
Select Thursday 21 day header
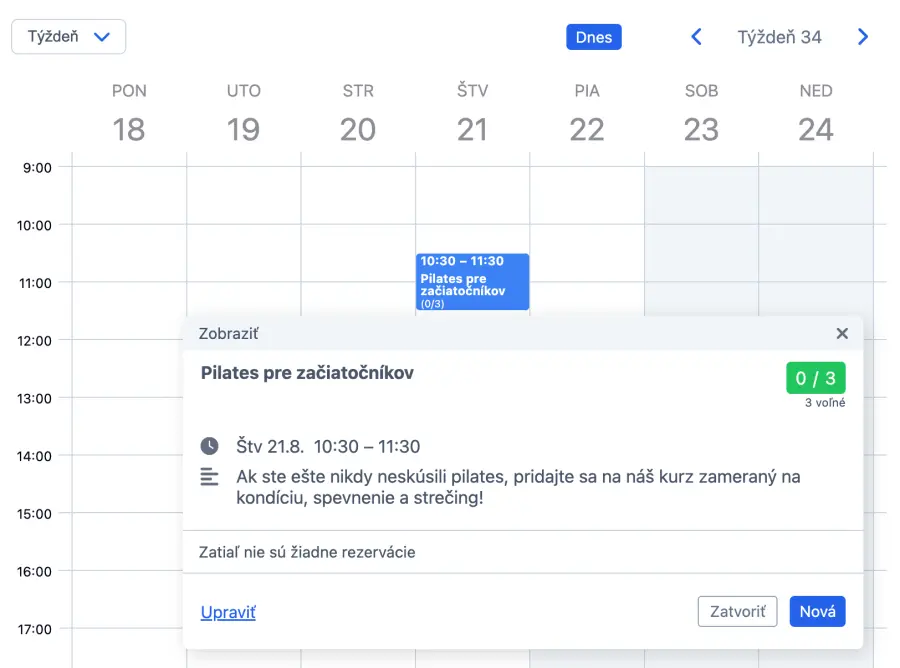pyautogui.click(x=472, y=113)
